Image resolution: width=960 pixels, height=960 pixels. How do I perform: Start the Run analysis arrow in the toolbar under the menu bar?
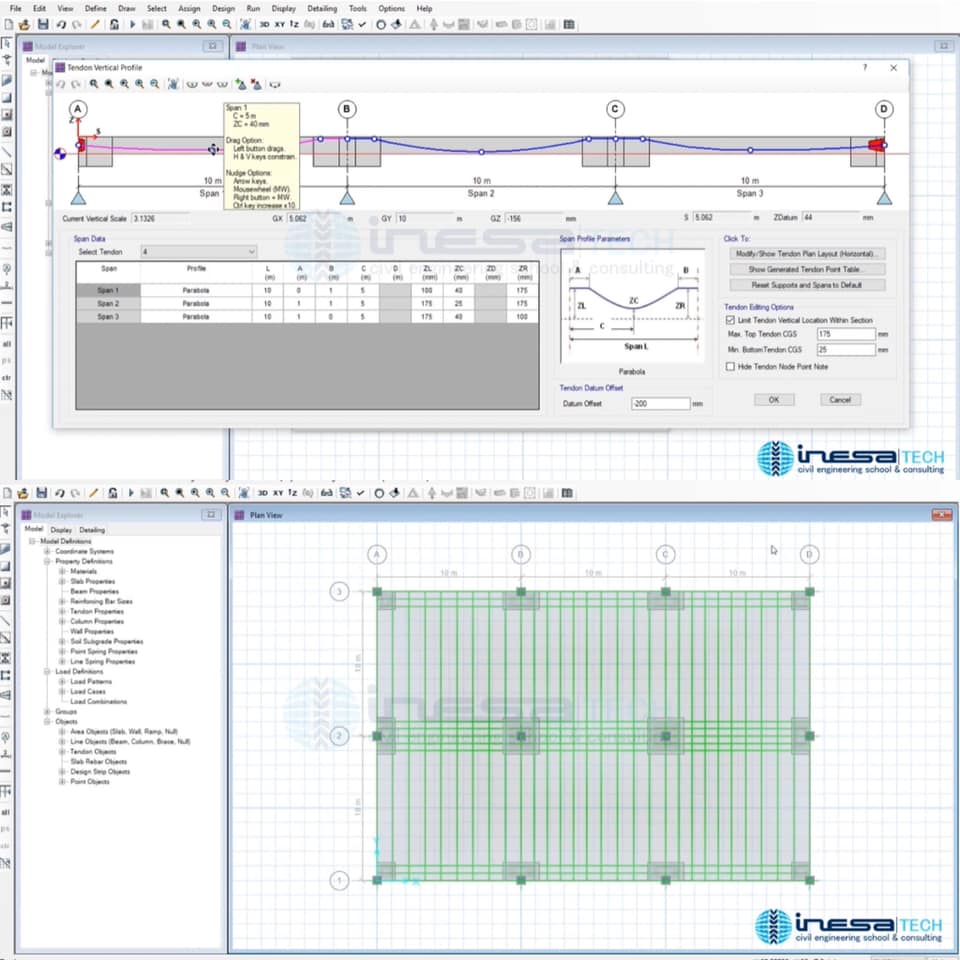click(132, 24)
